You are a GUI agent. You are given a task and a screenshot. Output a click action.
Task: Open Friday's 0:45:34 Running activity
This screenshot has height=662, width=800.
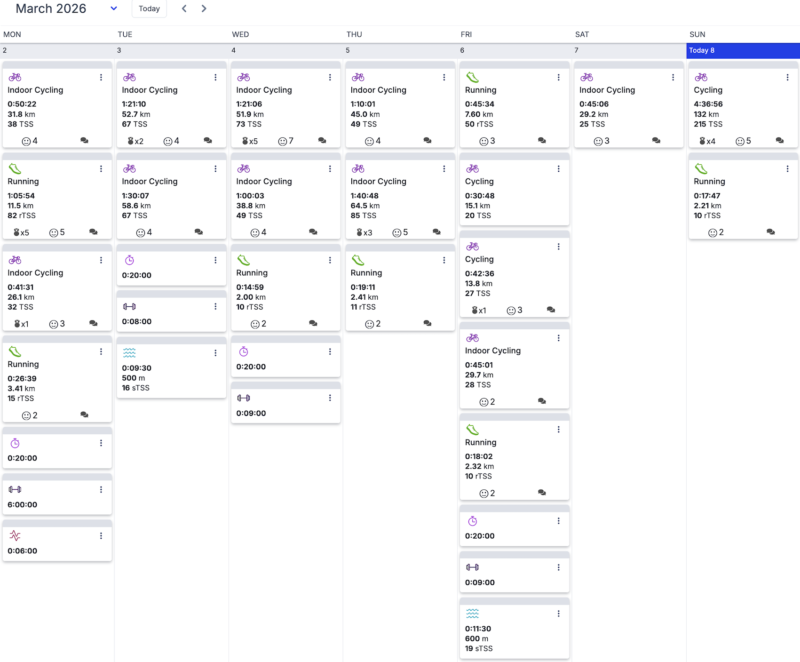(x=495, y=90)
